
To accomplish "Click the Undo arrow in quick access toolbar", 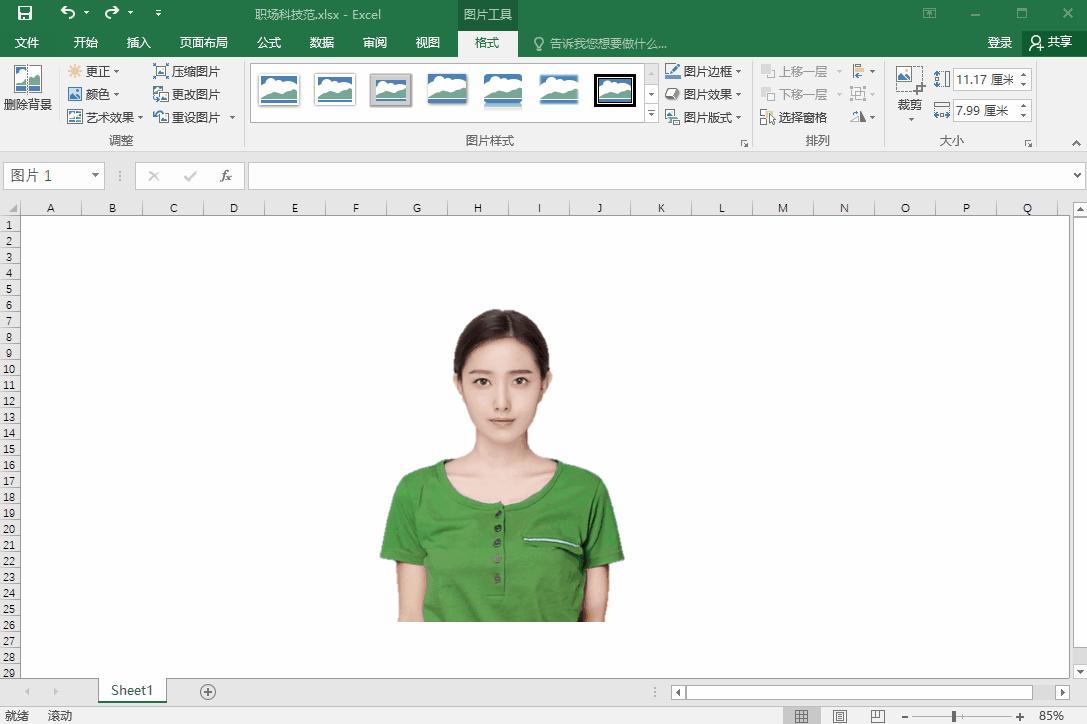I will [67, 13].
